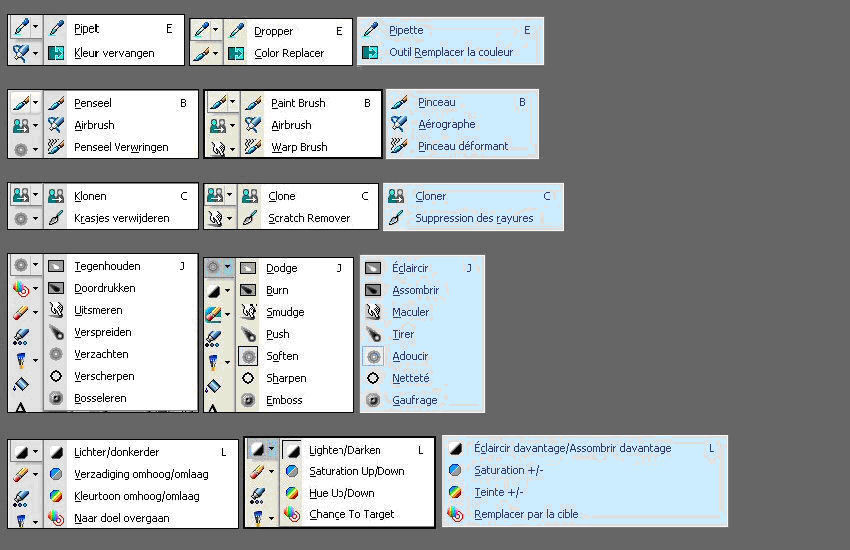Select the 'Burn' tool entry
850x550 pixels.
(295, 290)
